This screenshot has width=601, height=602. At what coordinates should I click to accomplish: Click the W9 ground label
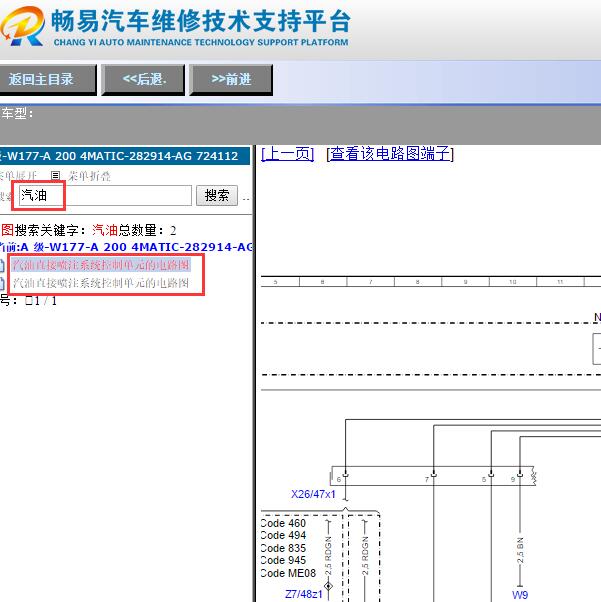click(x=520, y=595)
